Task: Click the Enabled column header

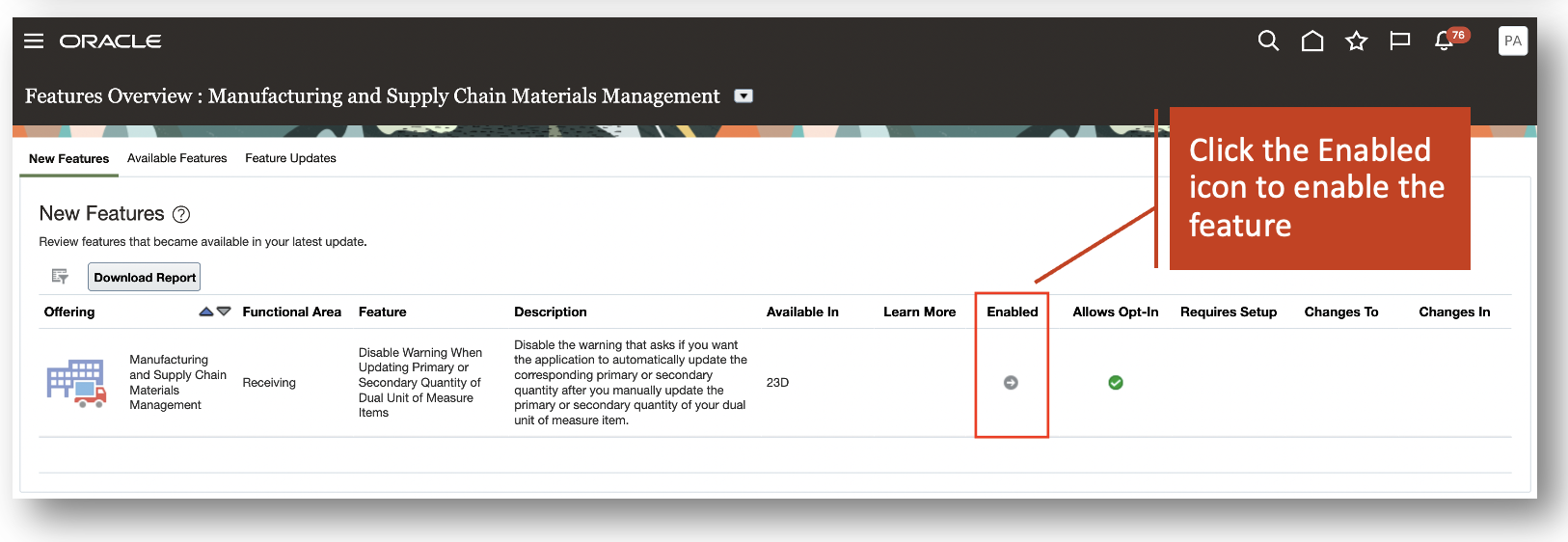Action: (1013, 312)
